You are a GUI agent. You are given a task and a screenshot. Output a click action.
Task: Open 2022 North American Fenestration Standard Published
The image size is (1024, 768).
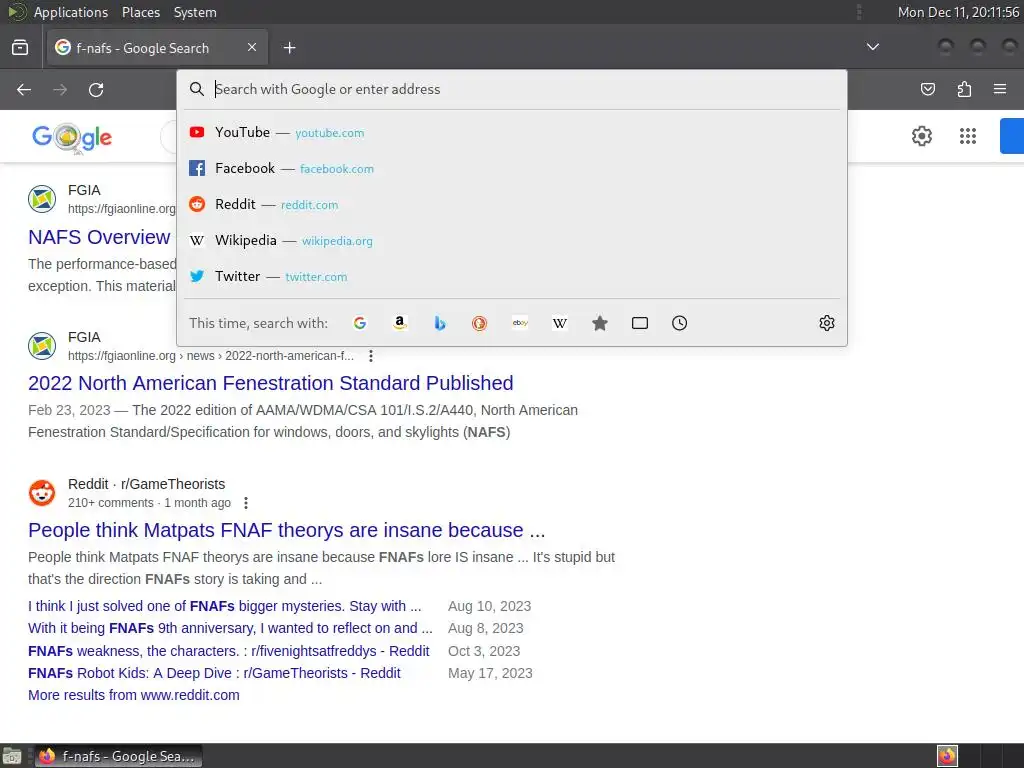click(x=270, y=383)
